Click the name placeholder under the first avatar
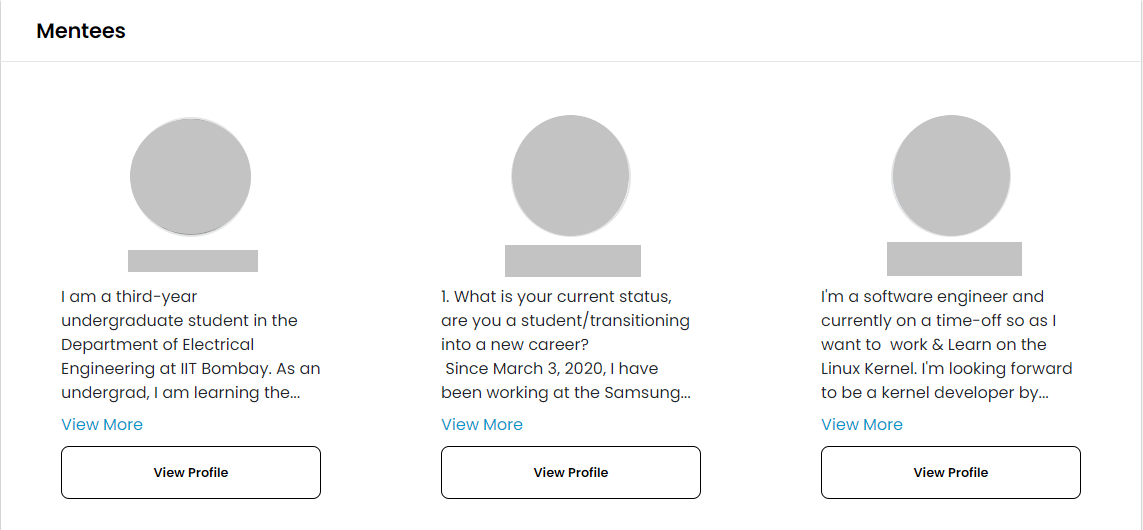The image size is (1143, 530). (193, 261)
